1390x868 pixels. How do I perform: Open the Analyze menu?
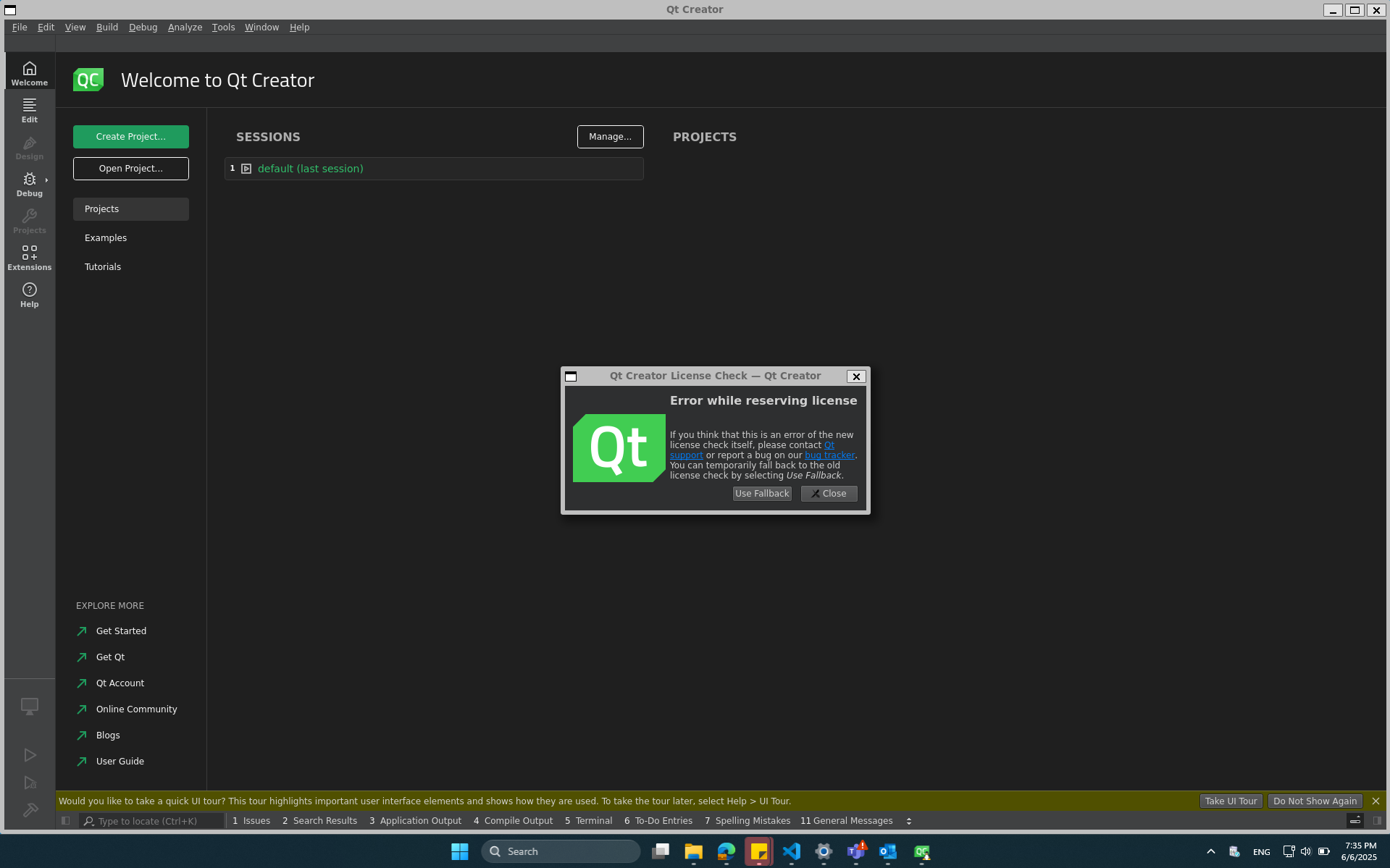(185, 28)
